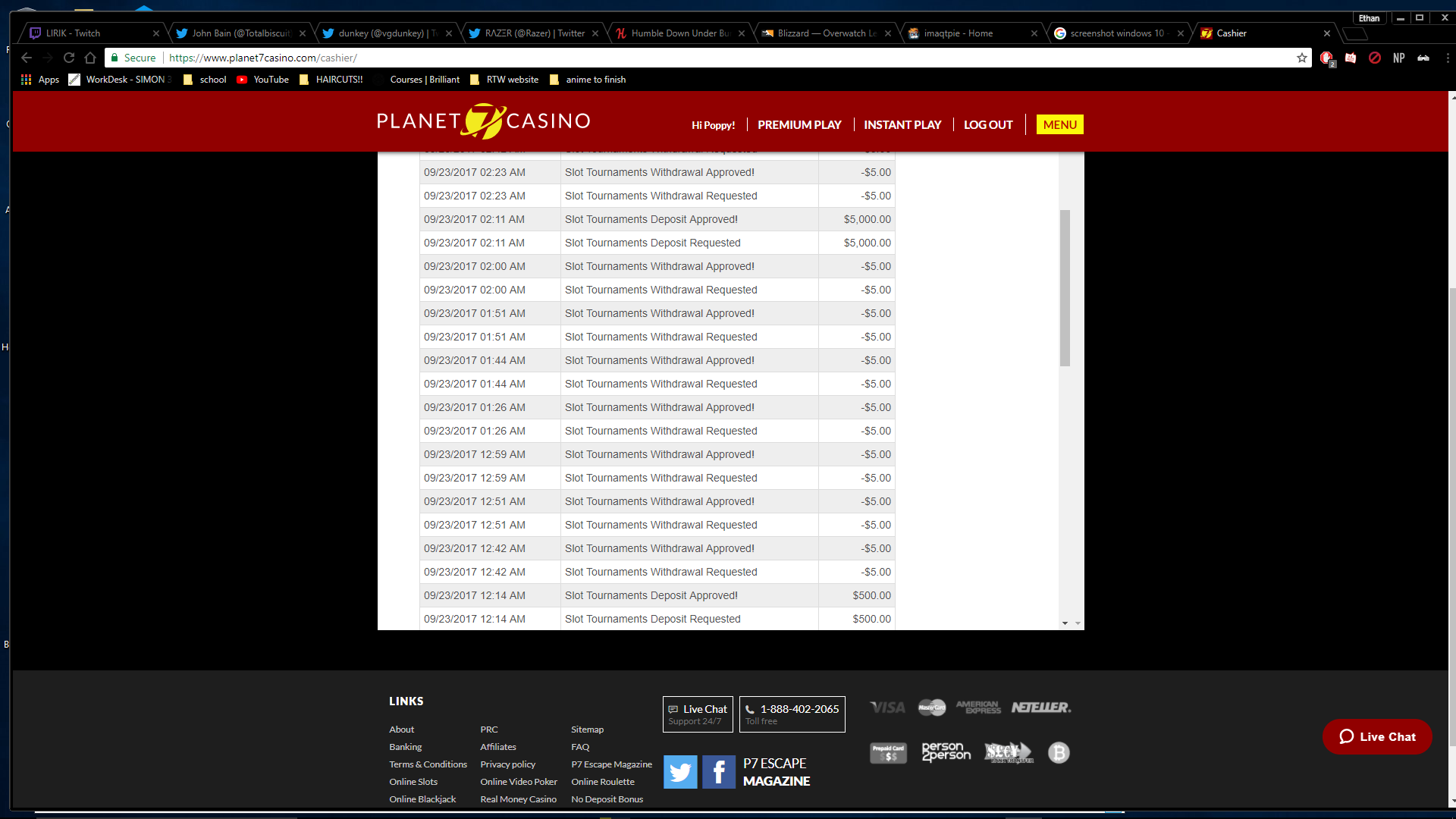Open the Banking footer link
This screenshot has width=1456, height=819.
point(406,747)
